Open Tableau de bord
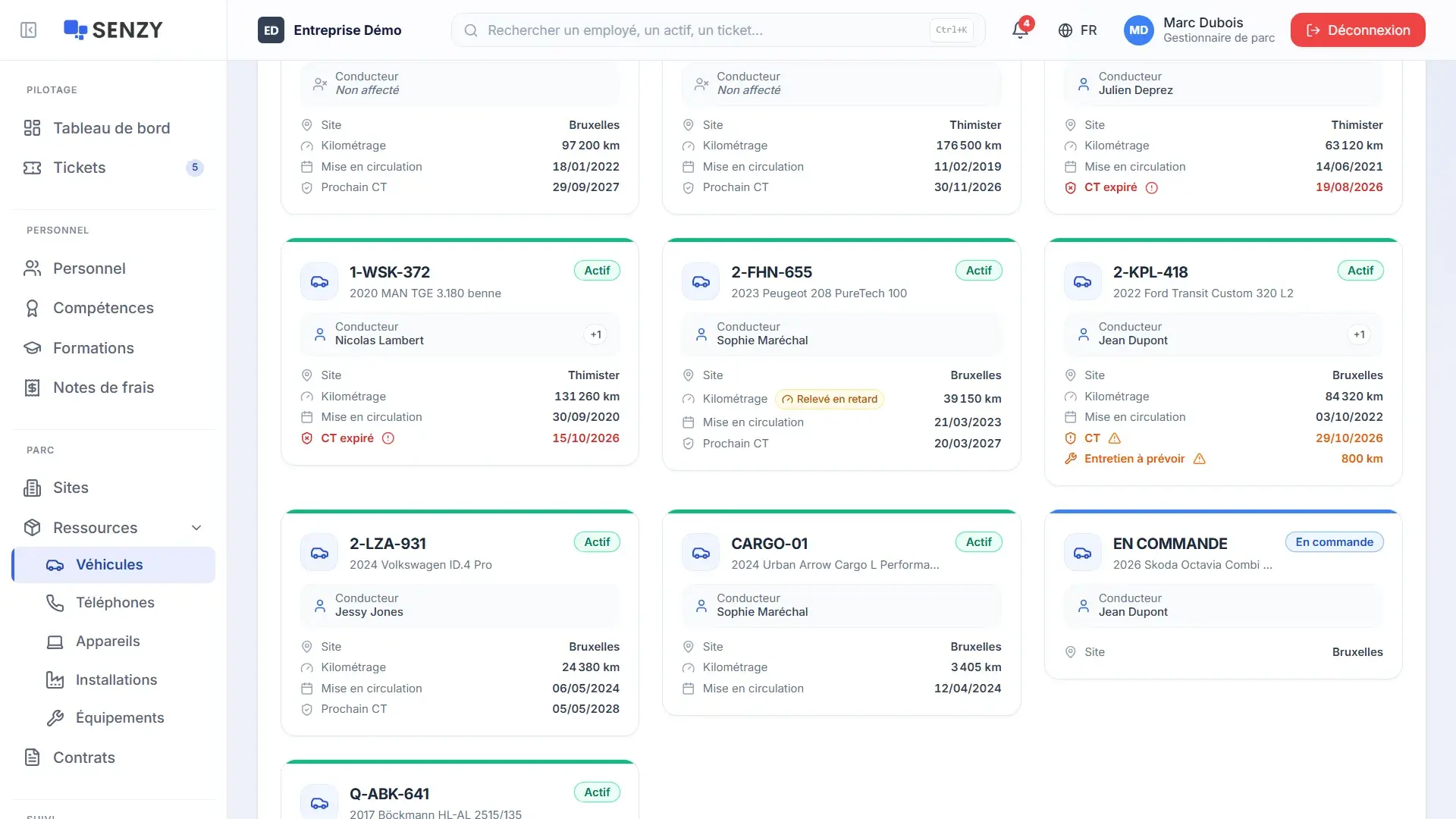1456x819 pixels. click(114, 128)
